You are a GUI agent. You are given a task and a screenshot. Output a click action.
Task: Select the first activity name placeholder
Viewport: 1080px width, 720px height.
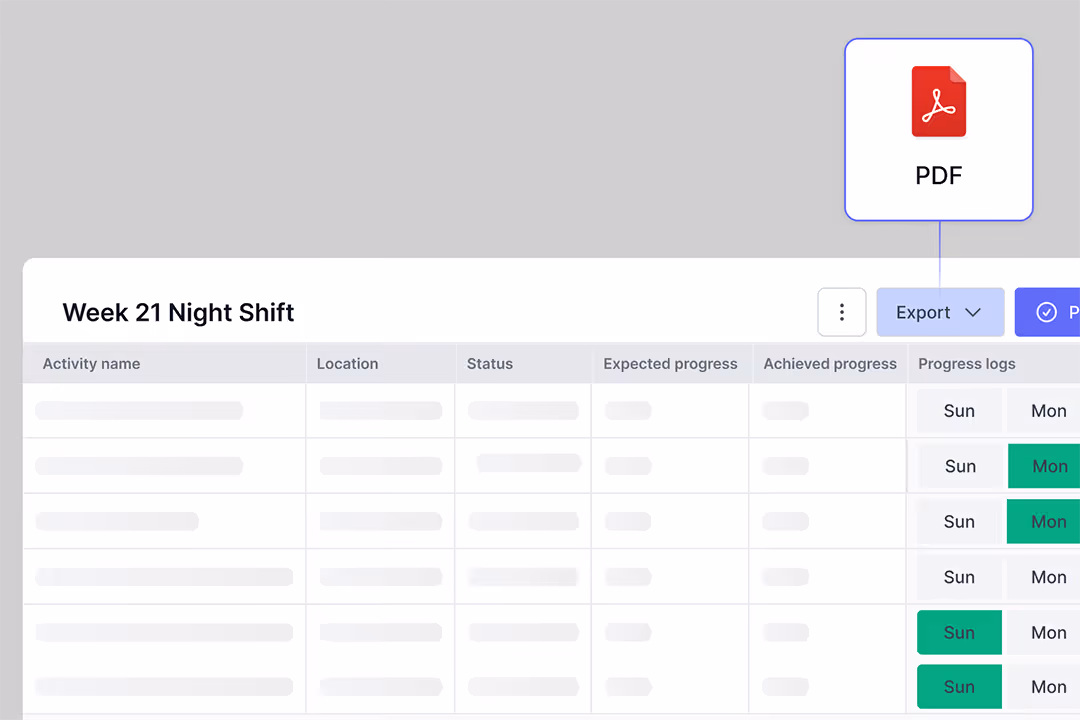coord(139,410)
